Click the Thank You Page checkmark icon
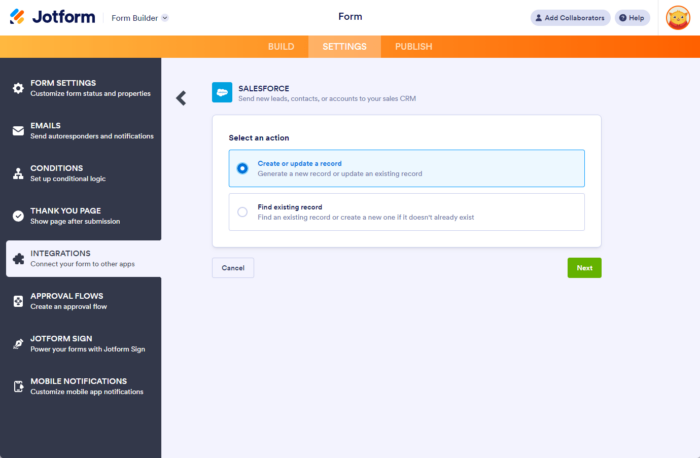 [18, 216]
